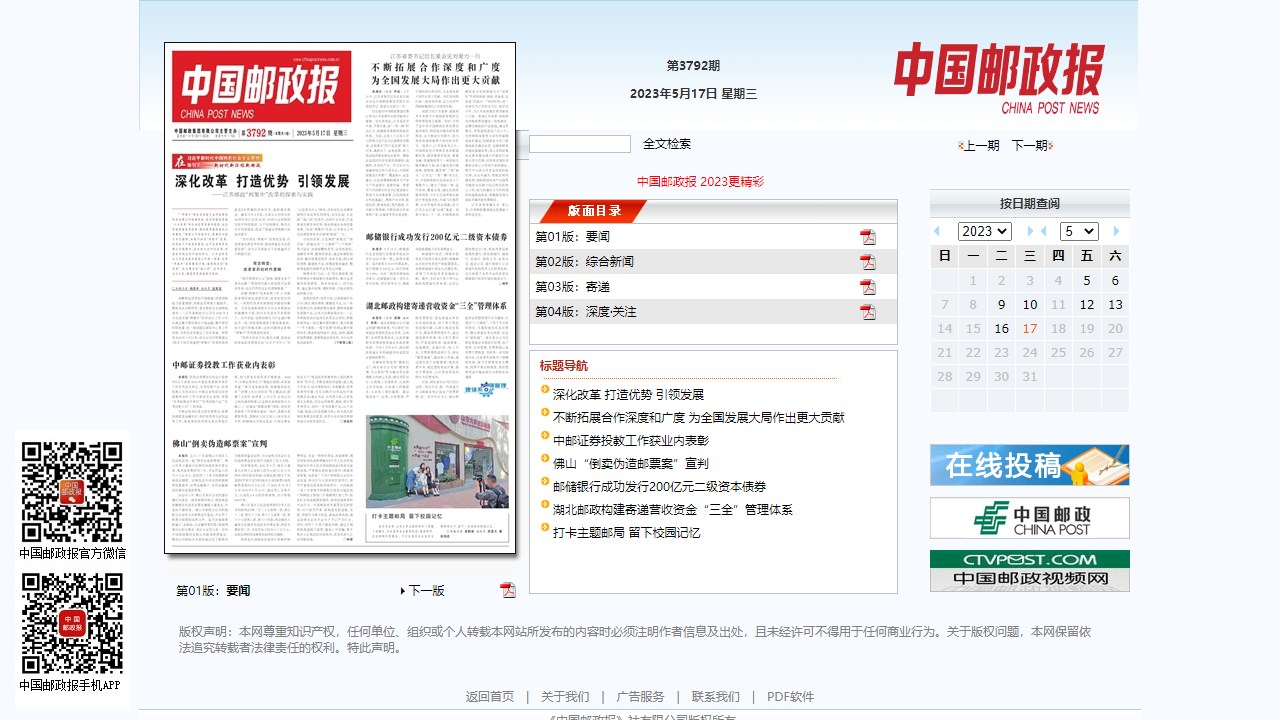1280x720 pixels.
Task: Open article 不断拓展合作深度和广度
Action: point(698,417)
